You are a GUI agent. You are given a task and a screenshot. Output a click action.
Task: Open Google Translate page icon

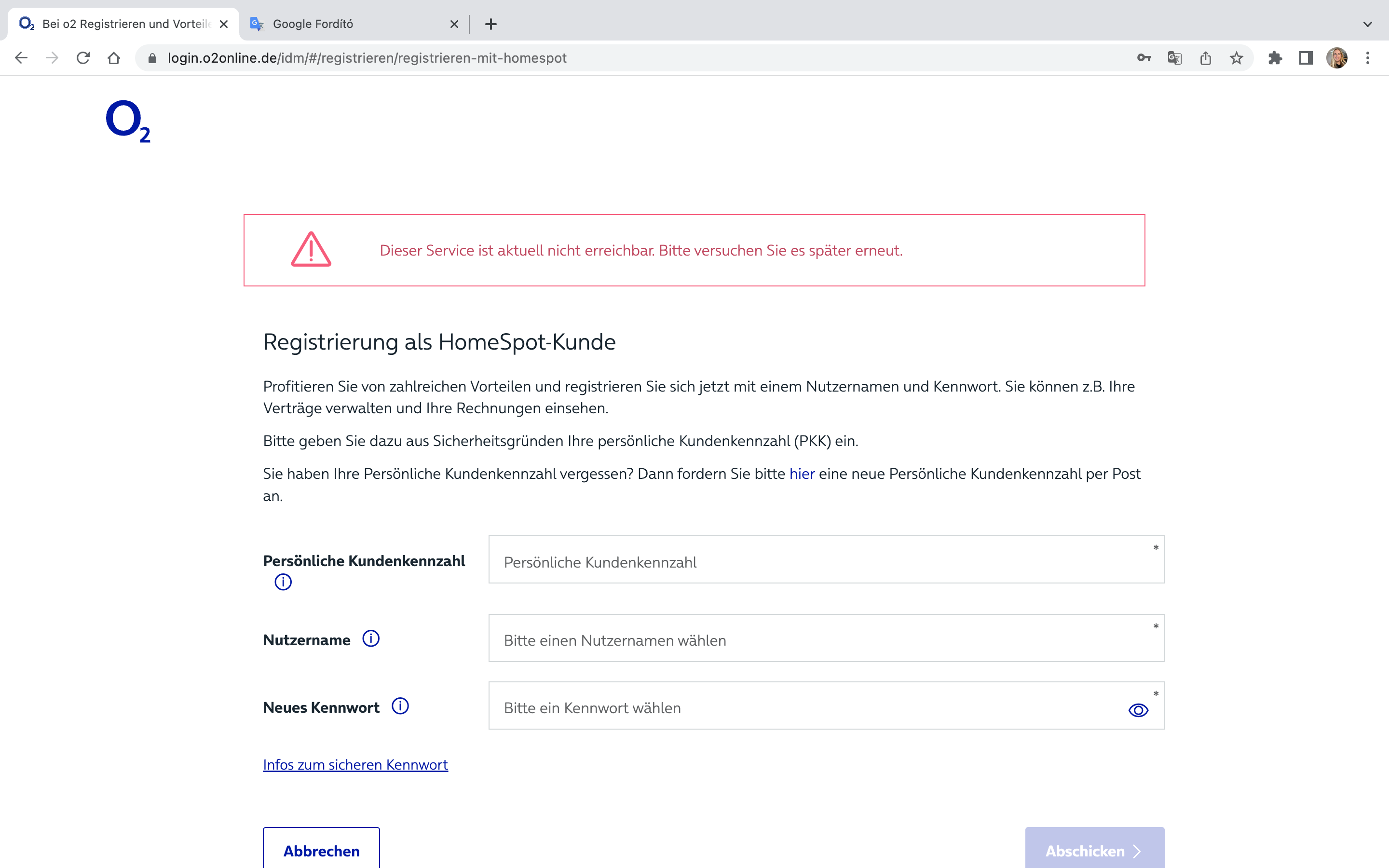point(1174,58)
